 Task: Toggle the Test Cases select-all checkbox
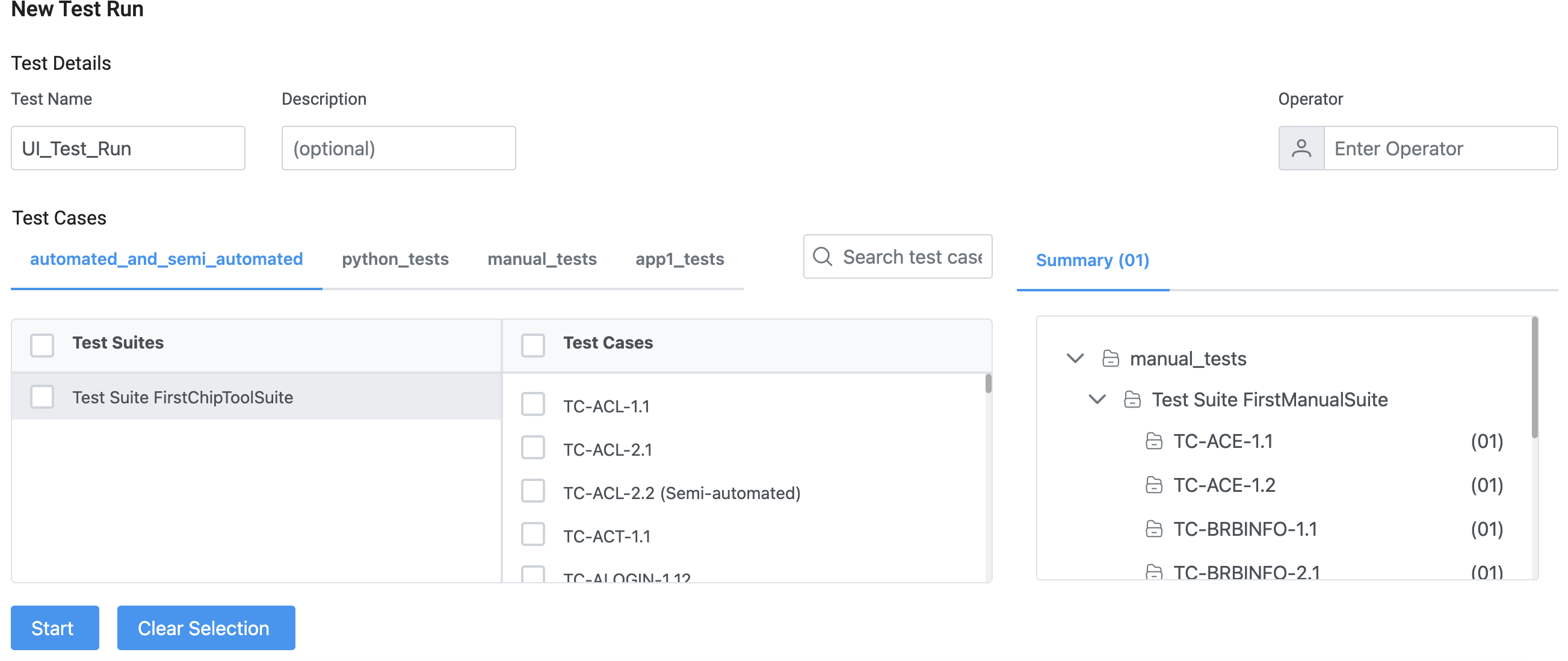(532, 345)
